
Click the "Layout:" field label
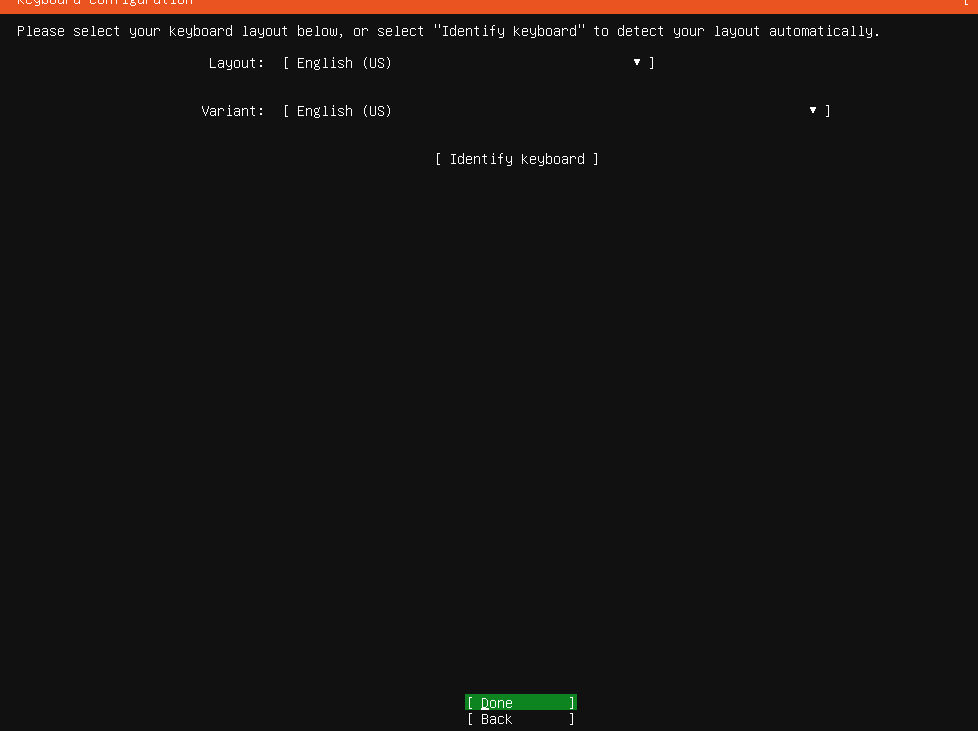point(236,63)
